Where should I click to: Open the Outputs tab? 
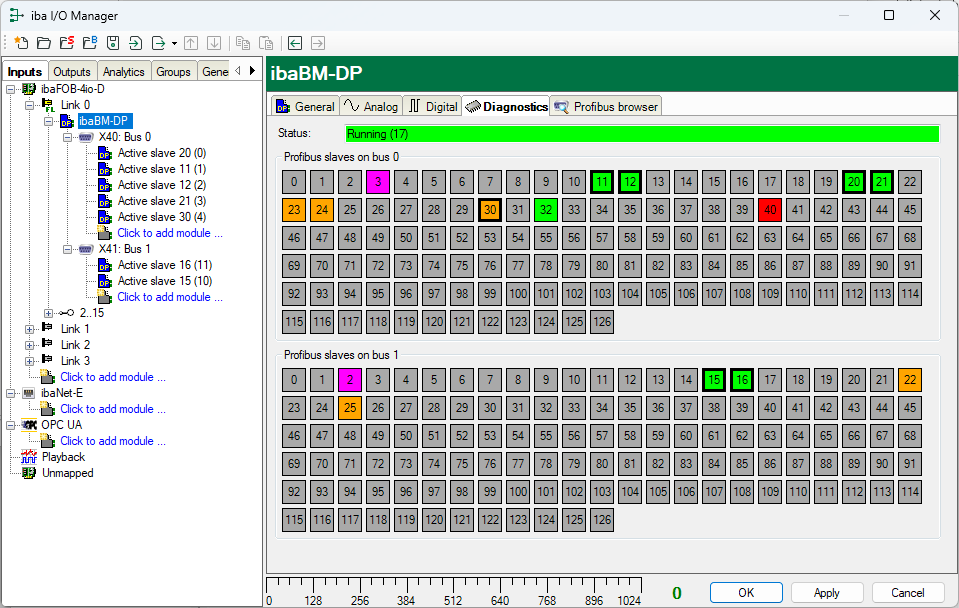72,71
